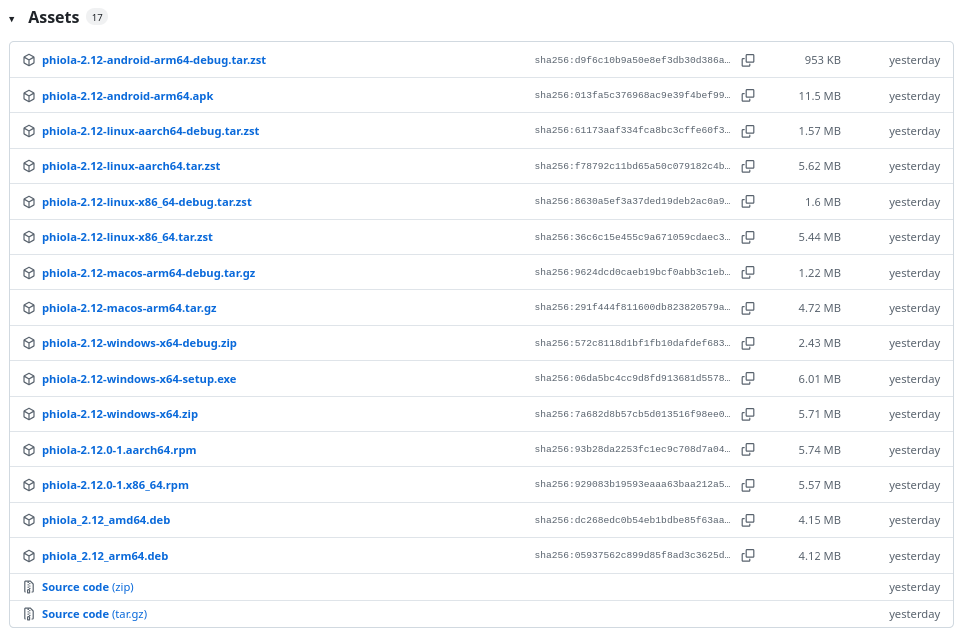Download phiola-2.12-android-arm64-debug.tar.zst

click(x=154, y=60)
